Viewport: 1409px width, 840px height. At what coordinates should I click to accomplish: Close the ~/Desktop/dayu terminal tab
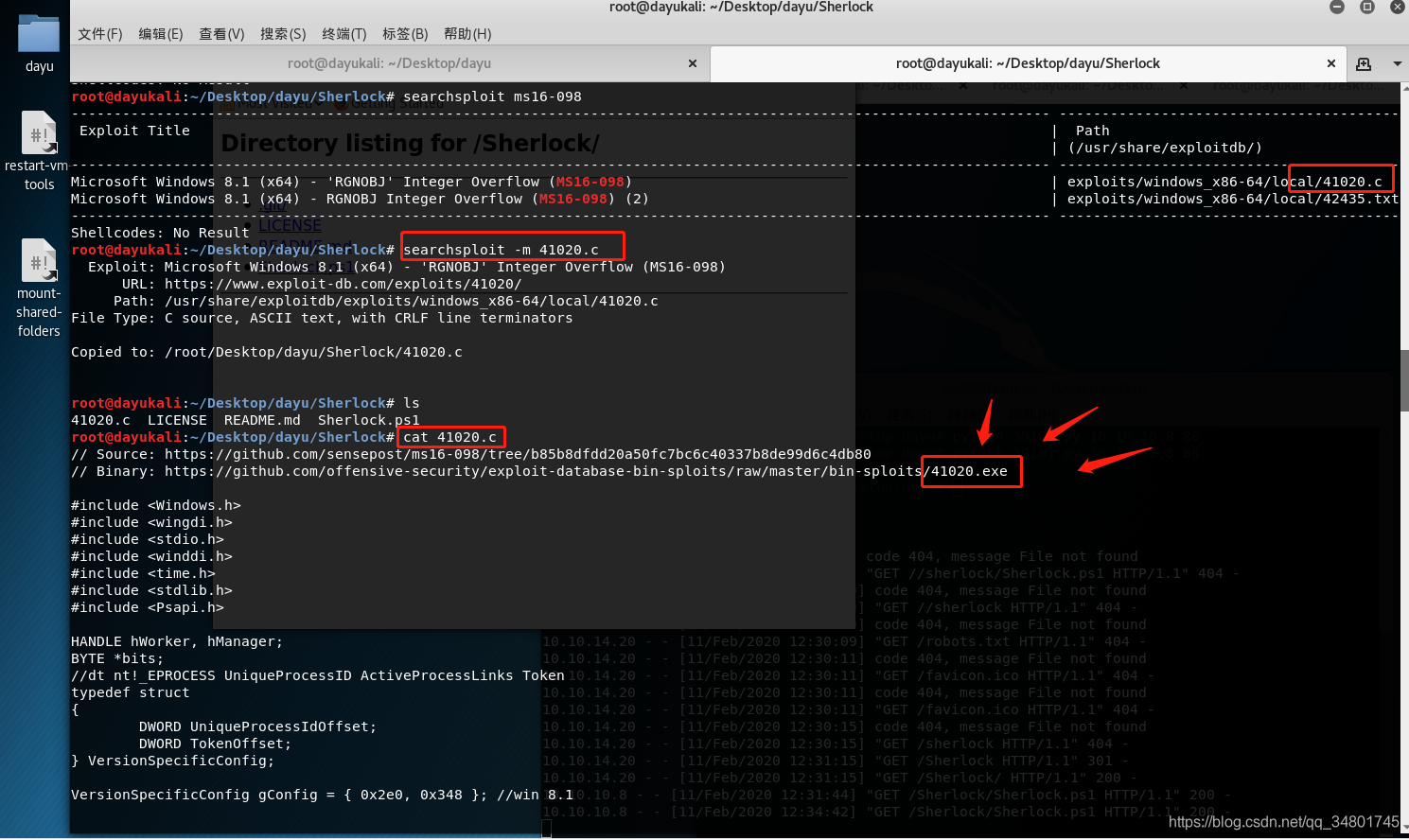[693, 63]
